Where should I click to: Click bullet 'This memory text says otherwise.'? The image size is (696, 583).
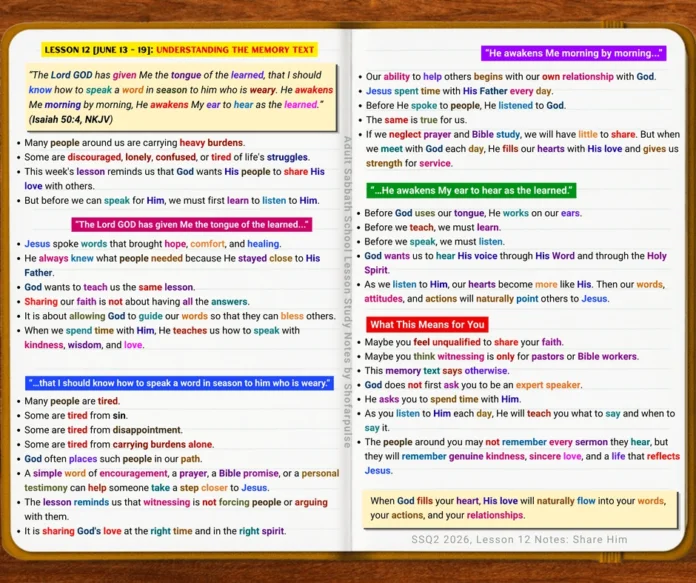point(437,371)
